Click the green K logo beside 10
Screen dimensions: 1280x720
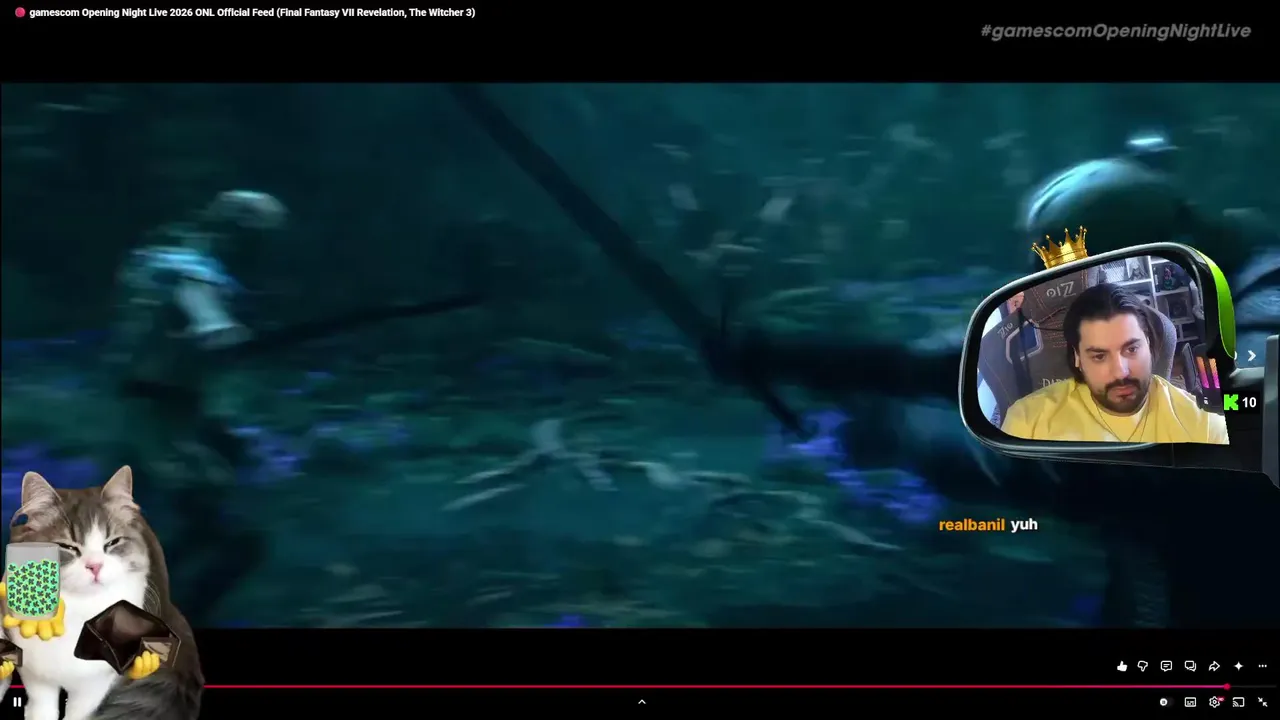pos(1231,403)
